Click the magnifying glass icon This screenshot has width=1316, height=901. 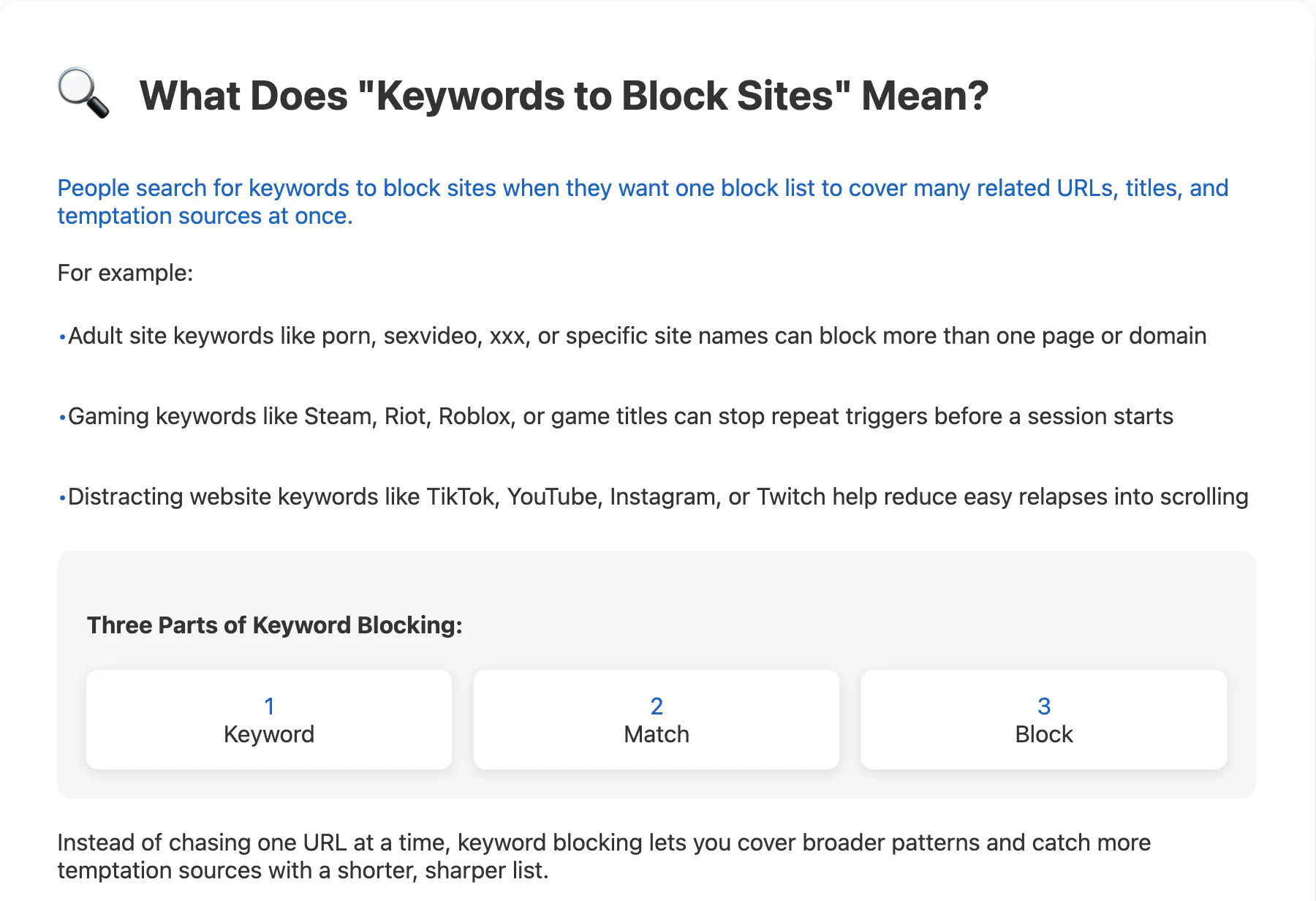pos(83,93)
